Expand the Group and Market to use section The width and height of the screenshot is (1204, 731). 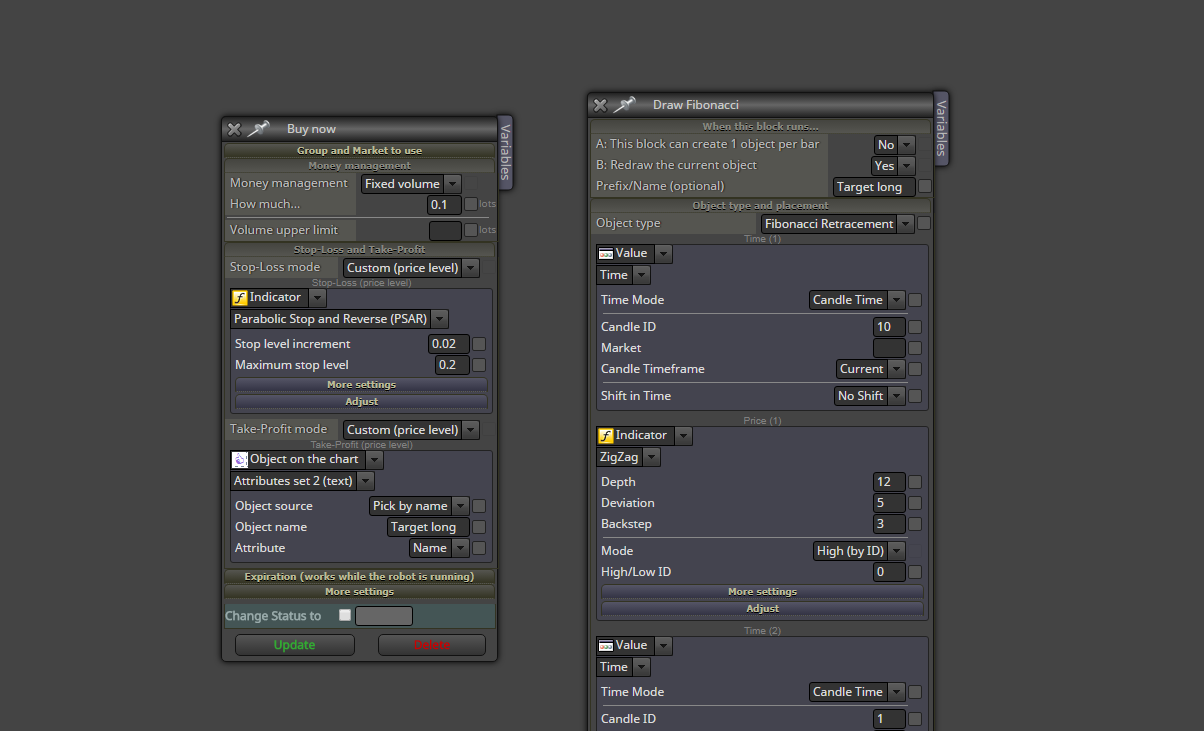pos(359,150)
